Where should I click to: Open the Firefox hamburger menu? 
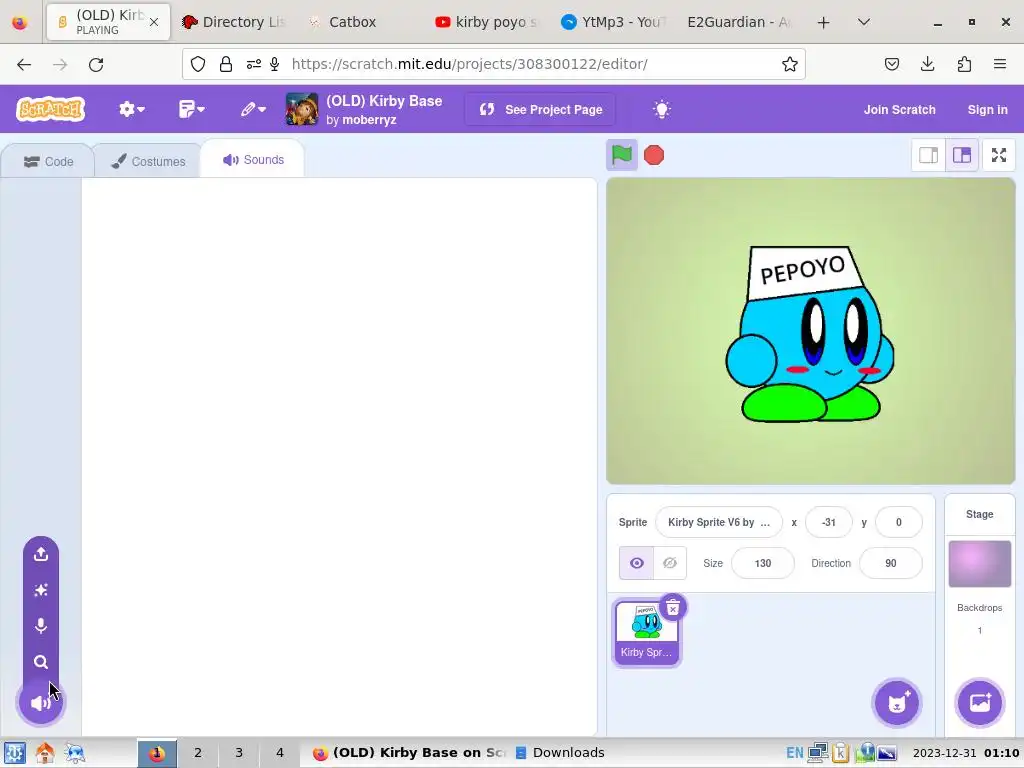[x=1000, y=64]
